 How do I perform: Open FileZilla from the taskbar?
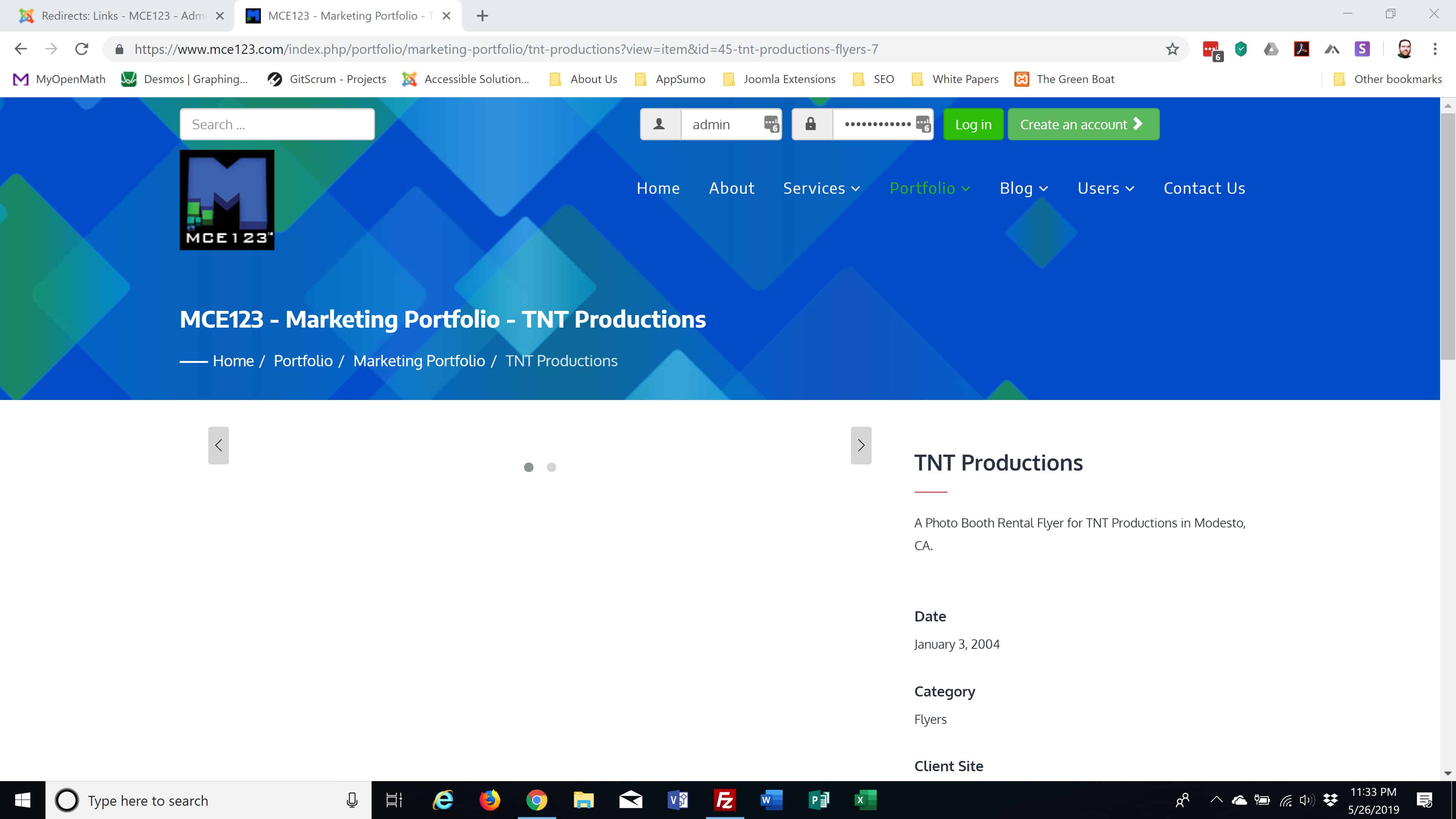coord(725,800)
